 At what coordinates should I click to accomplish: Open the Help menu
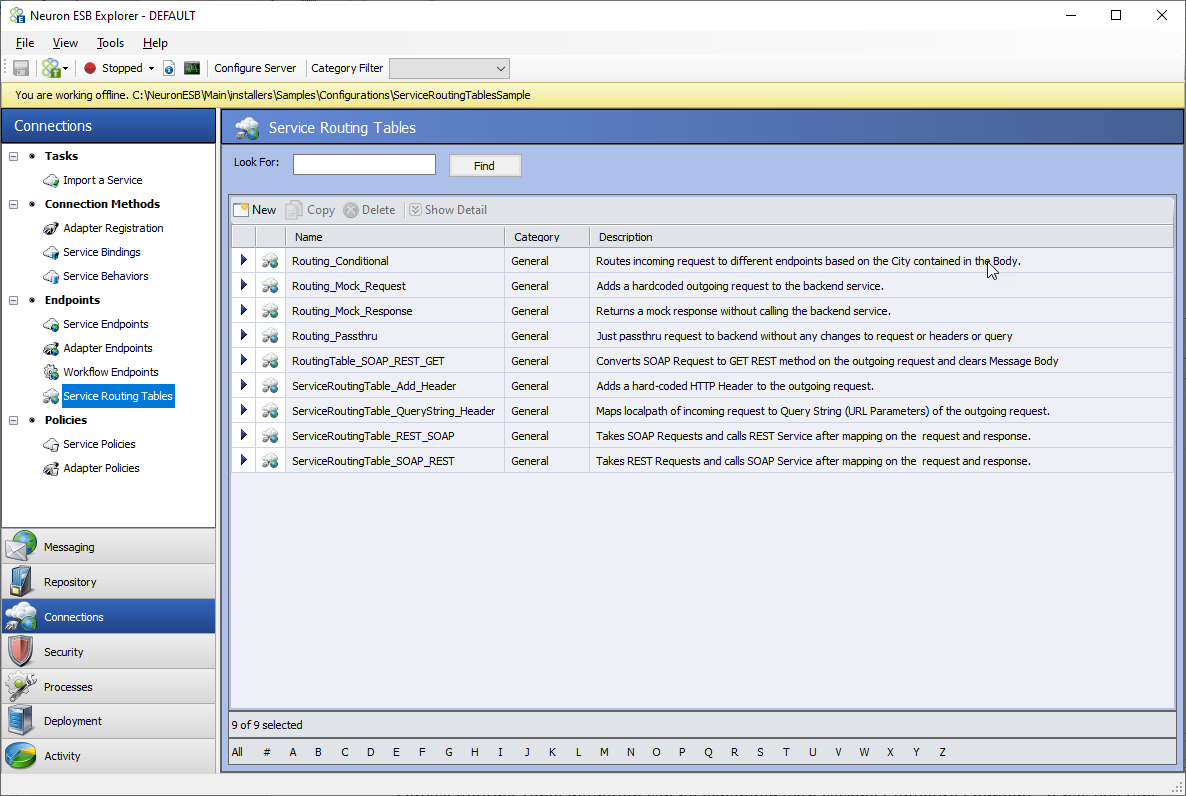pyautogui.click(x=155, y=43)
